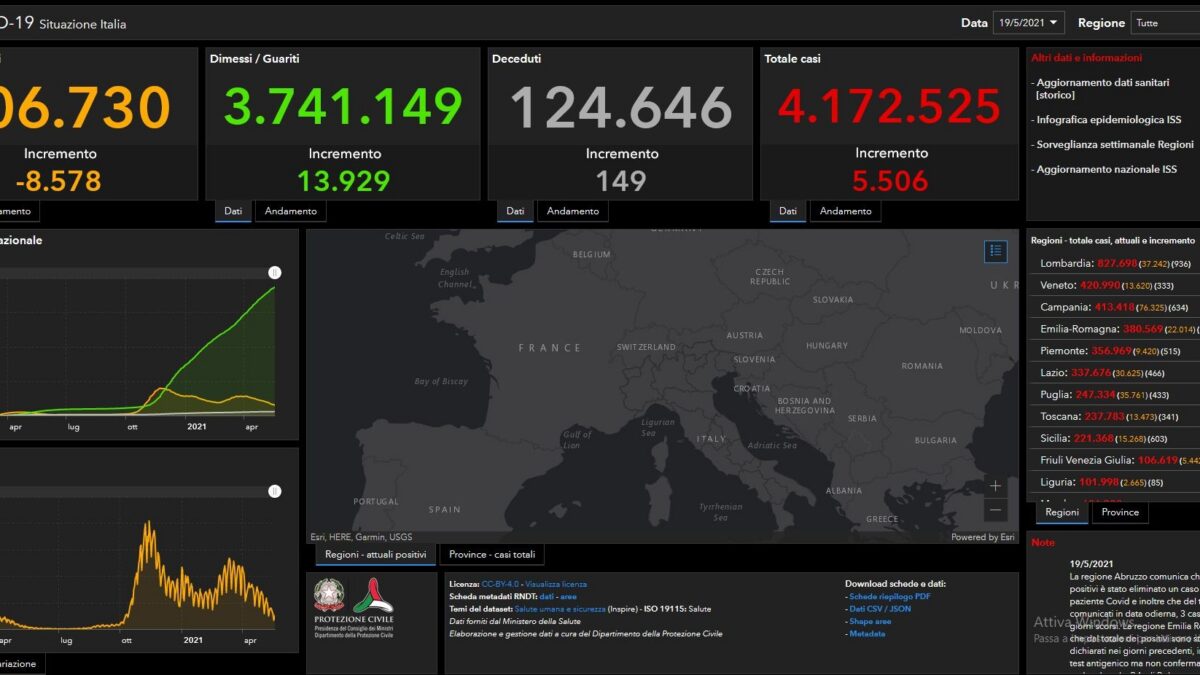
Task: Adjust the lower chart time slider handle
Action: [x=275, y=491]
